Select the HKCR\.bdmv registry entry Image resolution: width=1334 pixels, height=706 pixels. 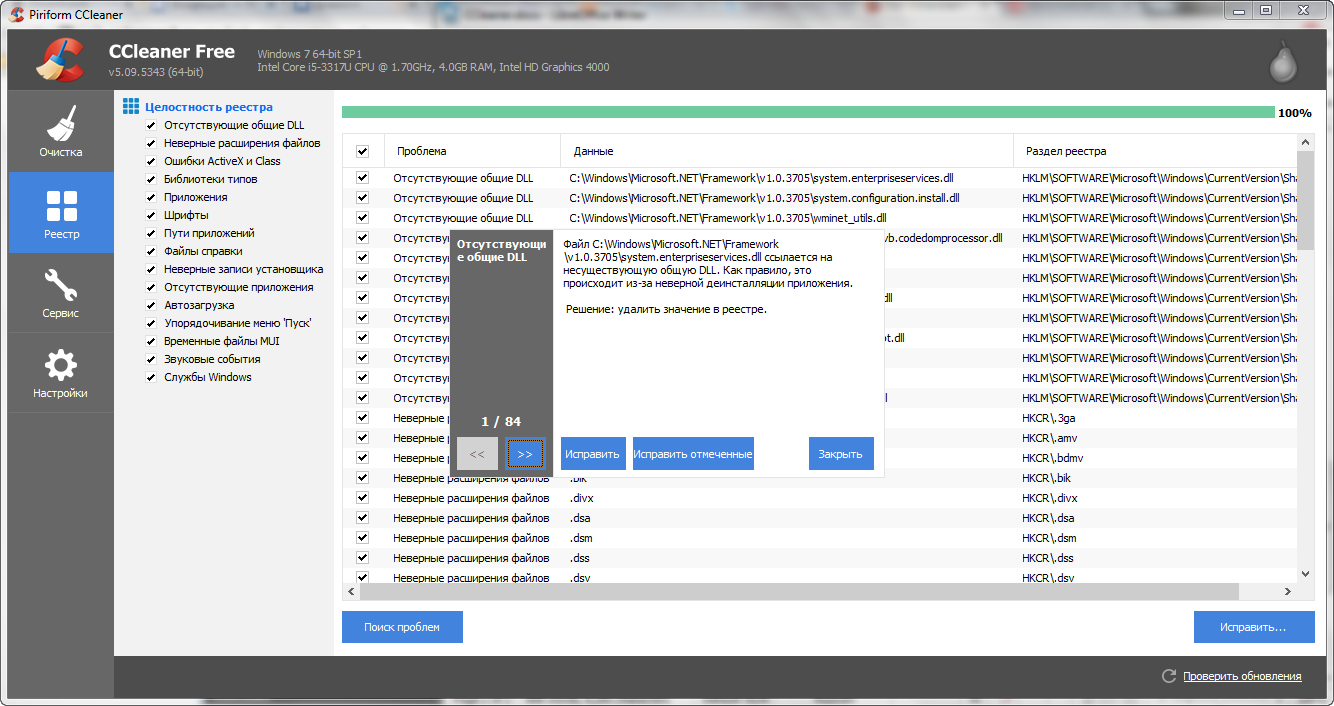pyautogui.click(x=1051, y=458)
